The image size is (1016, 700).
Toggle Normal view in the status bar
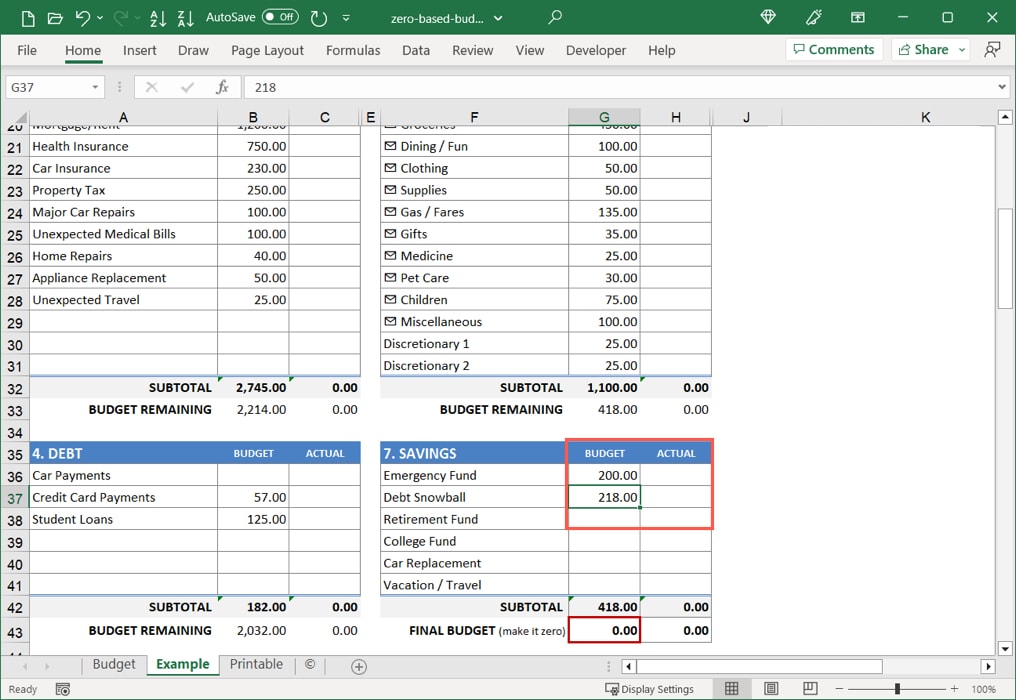[x=731, y=689]
